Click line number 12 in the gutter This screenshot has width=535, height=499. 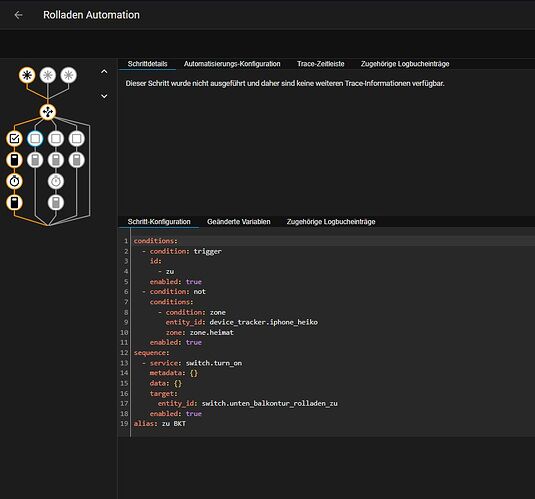click(124, 353)
